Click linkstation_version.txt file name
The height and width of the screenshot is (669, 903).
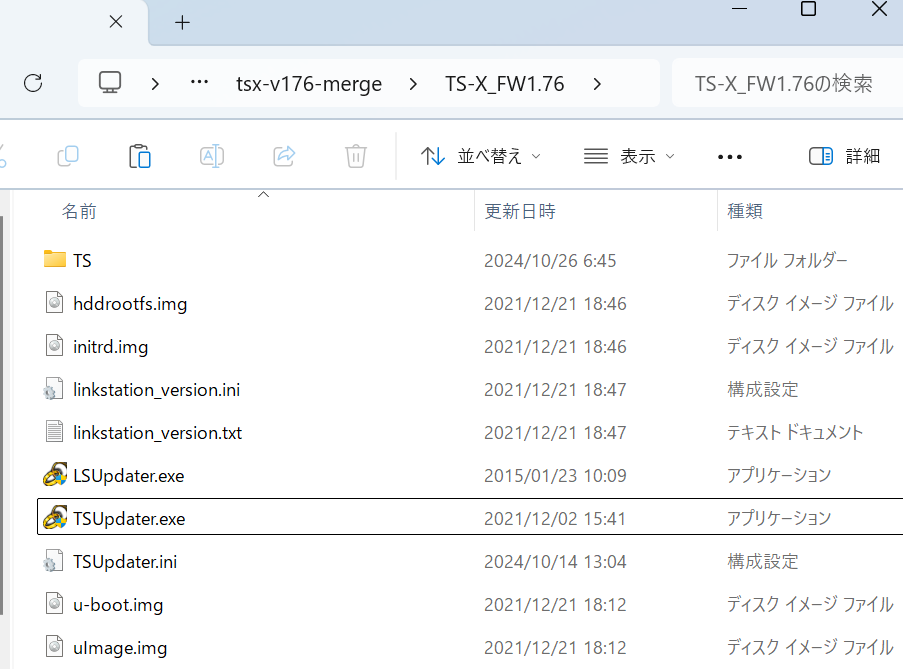click(x=157, y=433)
